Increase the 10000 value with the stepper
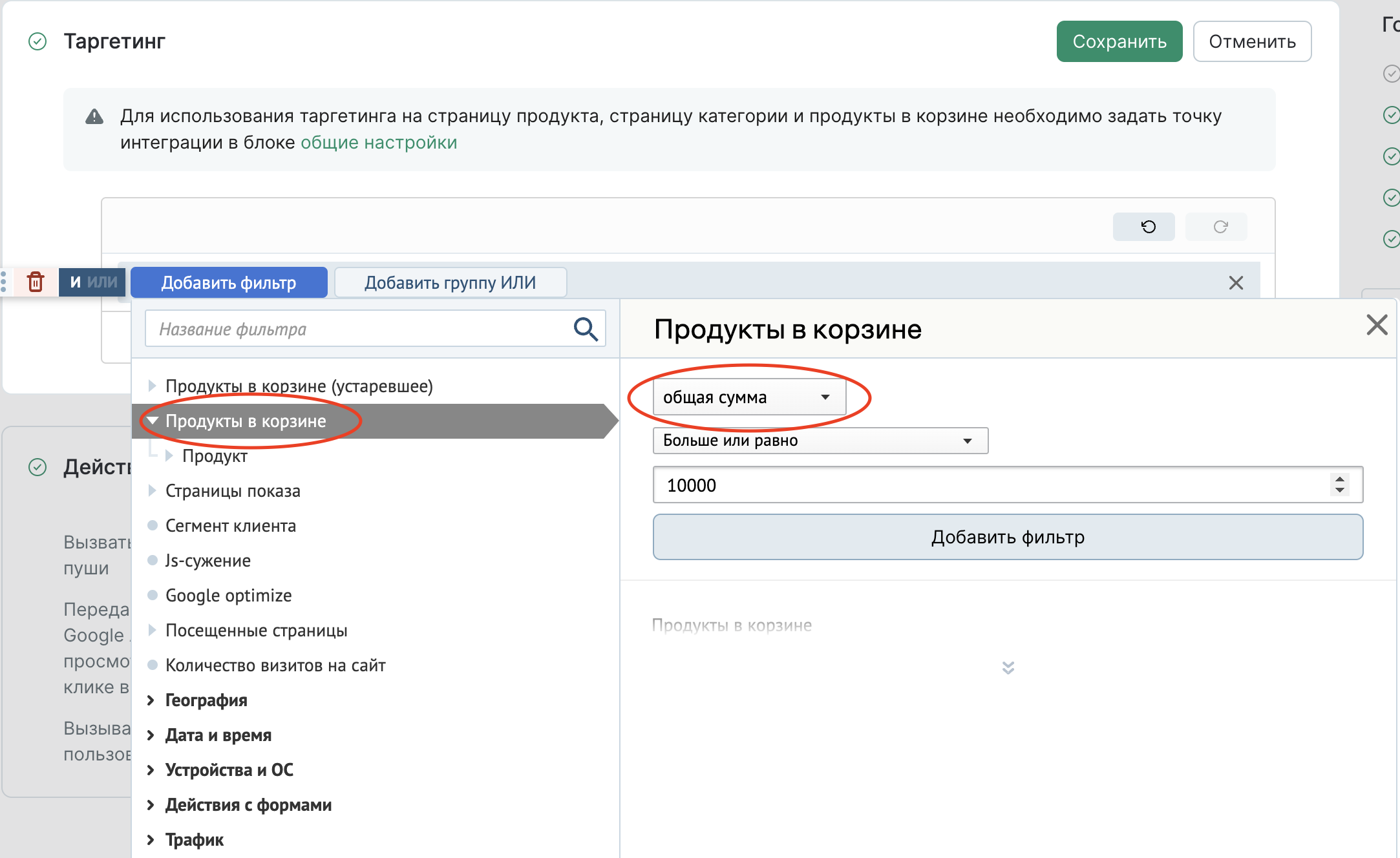Screen dimensions: 1400x858 1339,479
